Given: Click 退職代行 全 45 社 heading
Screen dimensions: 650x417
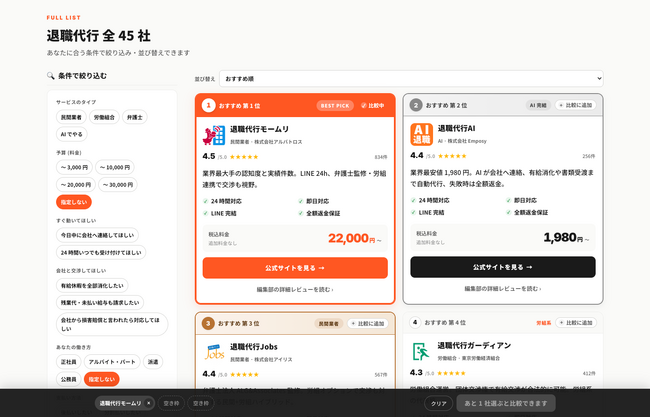Looking at the screenshot, I should pos(99,36).
